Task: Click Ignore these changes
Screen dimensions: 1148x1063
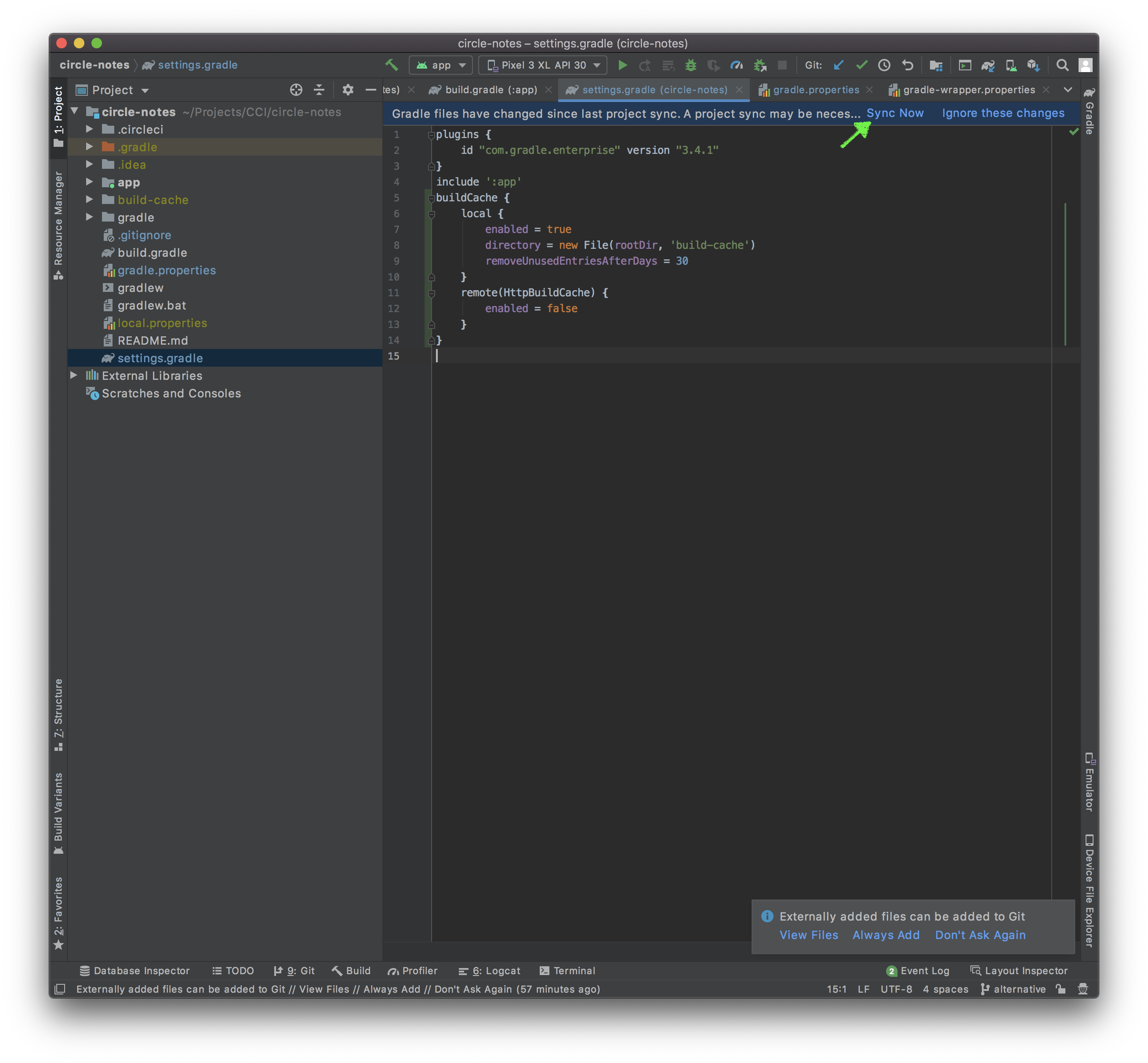Action: coord(1003,113)
